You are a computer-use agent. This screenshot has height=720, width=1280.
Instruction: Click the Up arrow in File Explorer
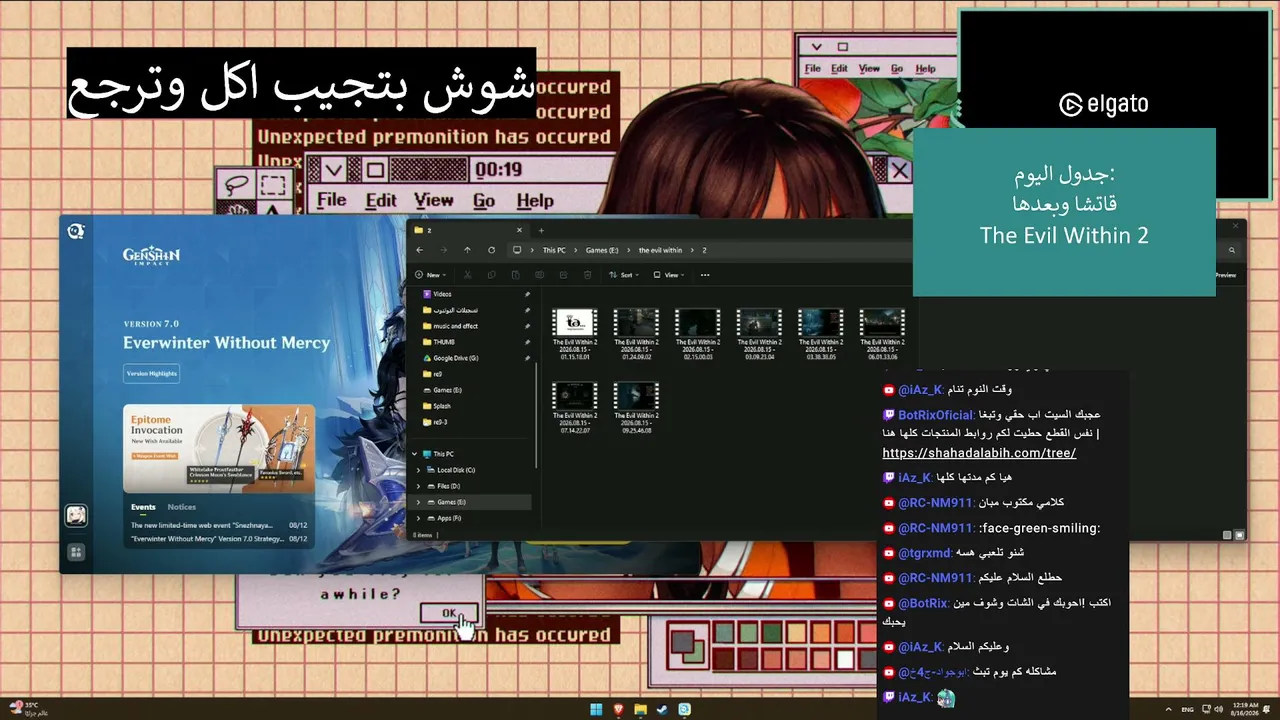click(467, 250)
